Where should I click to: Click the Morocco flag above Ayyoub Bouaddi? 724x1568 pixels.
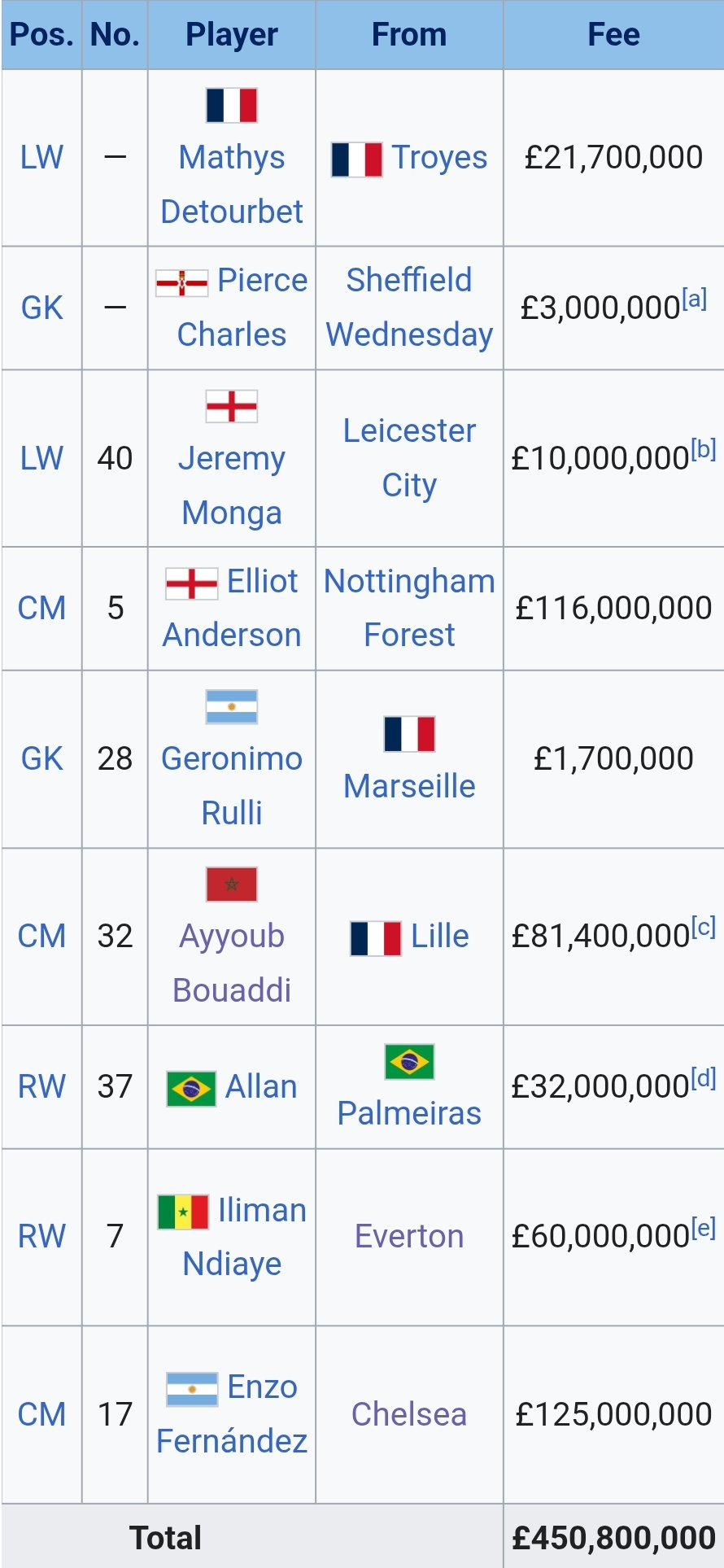click(x=232, y=884)
